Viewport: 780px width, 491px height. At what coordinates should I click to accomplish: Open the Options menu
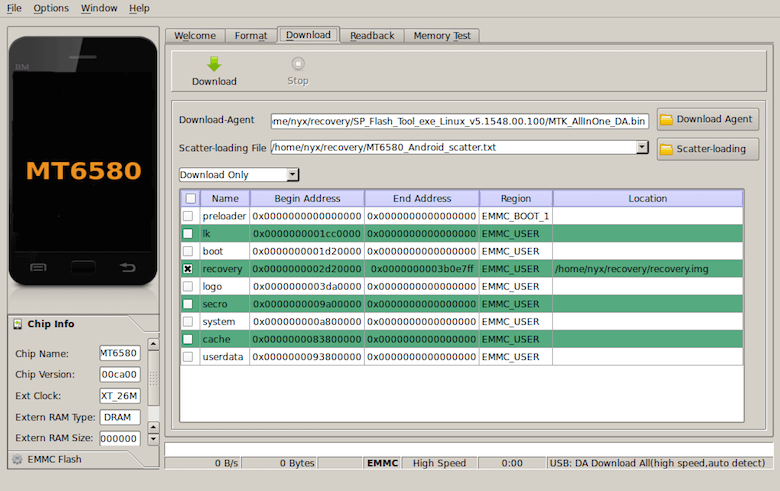pos(51,8)
